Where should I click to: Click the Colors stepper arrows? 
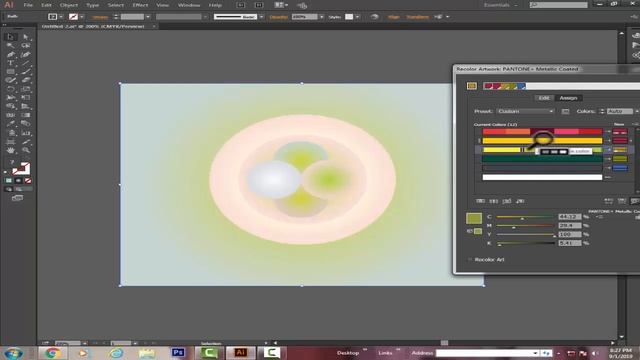click(601, 111)
